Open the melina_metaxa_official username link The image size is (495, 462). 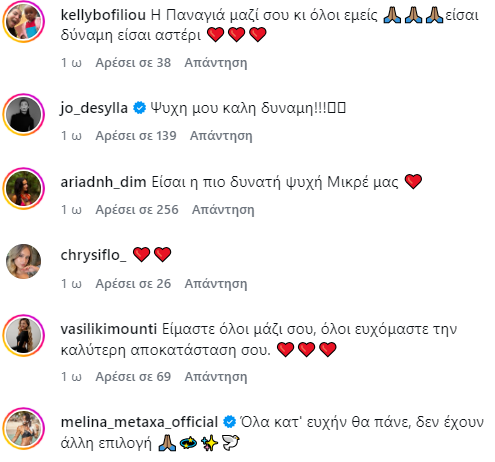coord(139,422)
